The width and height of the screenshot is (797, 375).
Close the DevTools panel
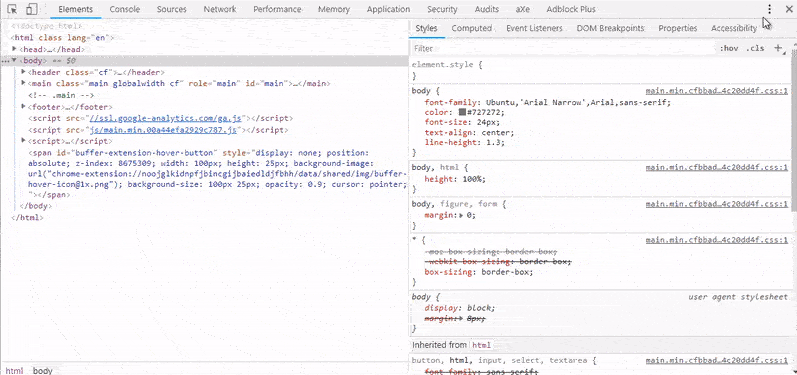[789, 9]
